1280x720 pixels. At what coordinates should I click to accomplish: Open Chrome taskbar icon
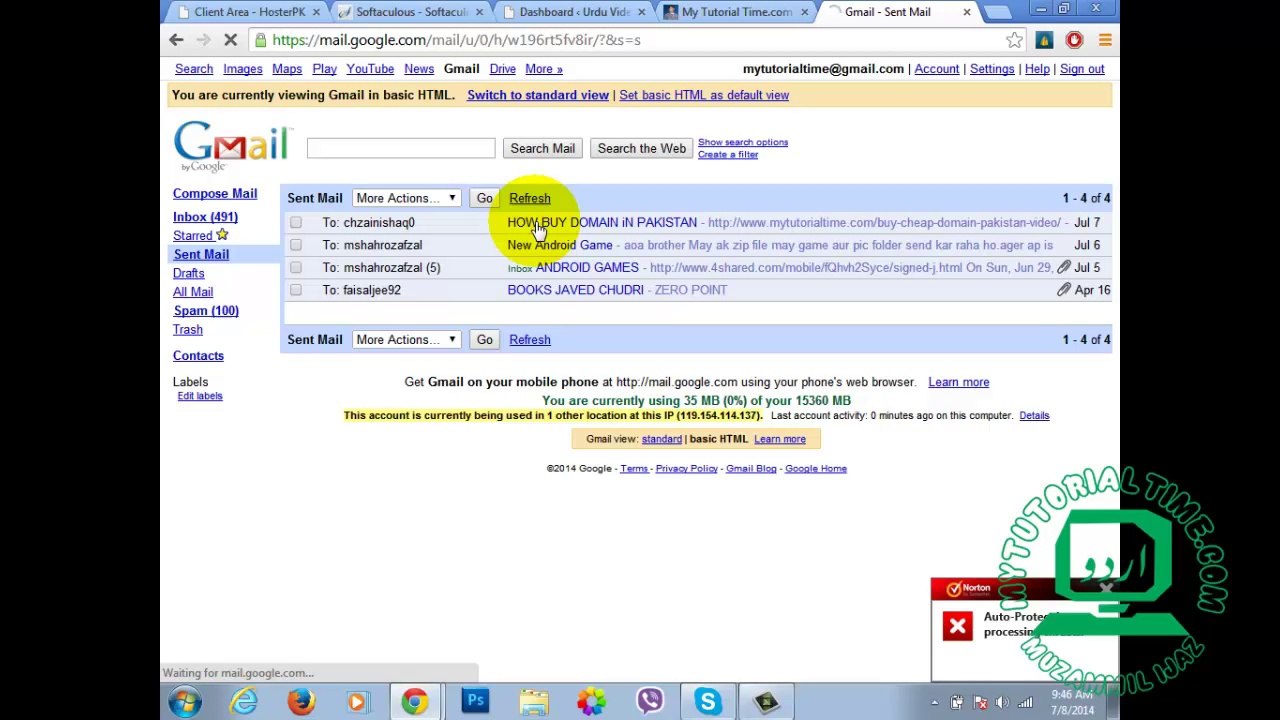pyautogui.click(x=415, y=702)
